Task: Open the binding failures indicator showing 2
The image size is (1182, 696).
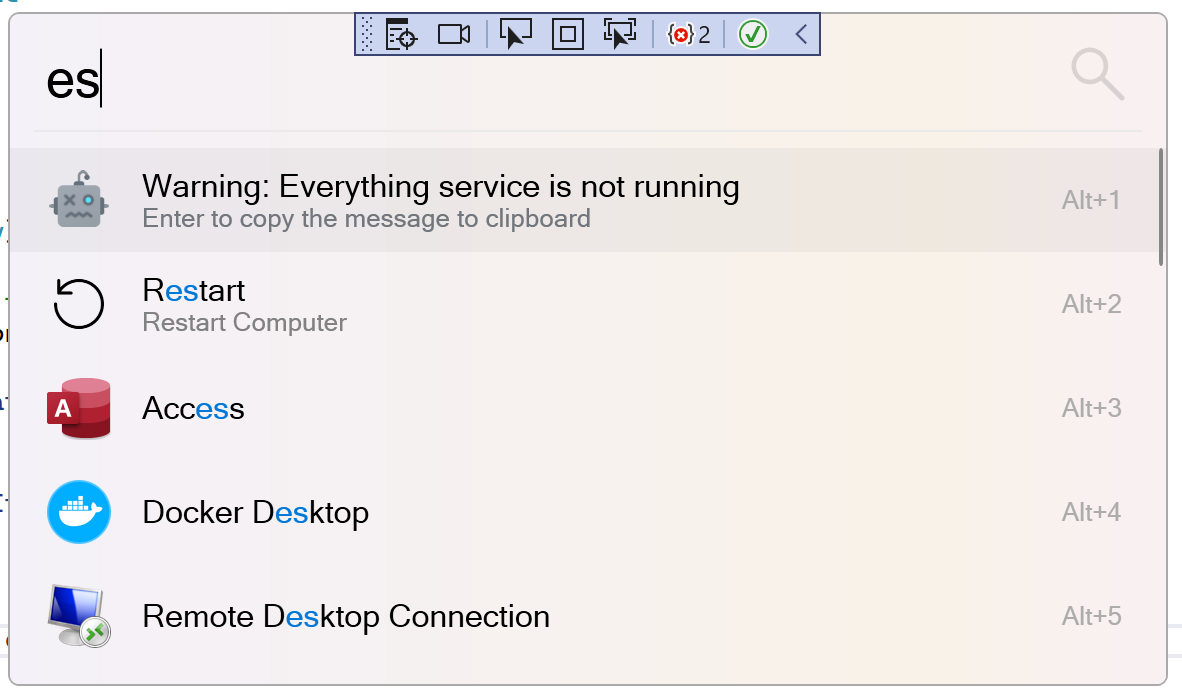Action: [x=688, y=34]
